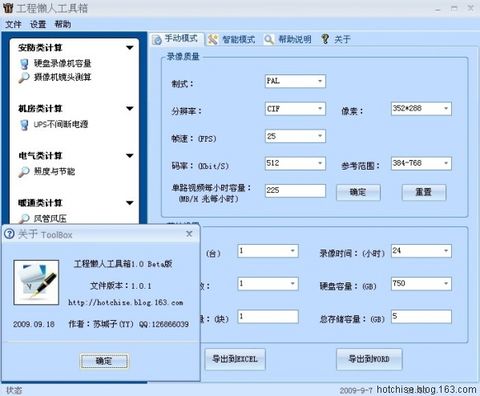
Task: Select 硬盘录像机容量 in sidebar
Action: click(x=62, y=64)
